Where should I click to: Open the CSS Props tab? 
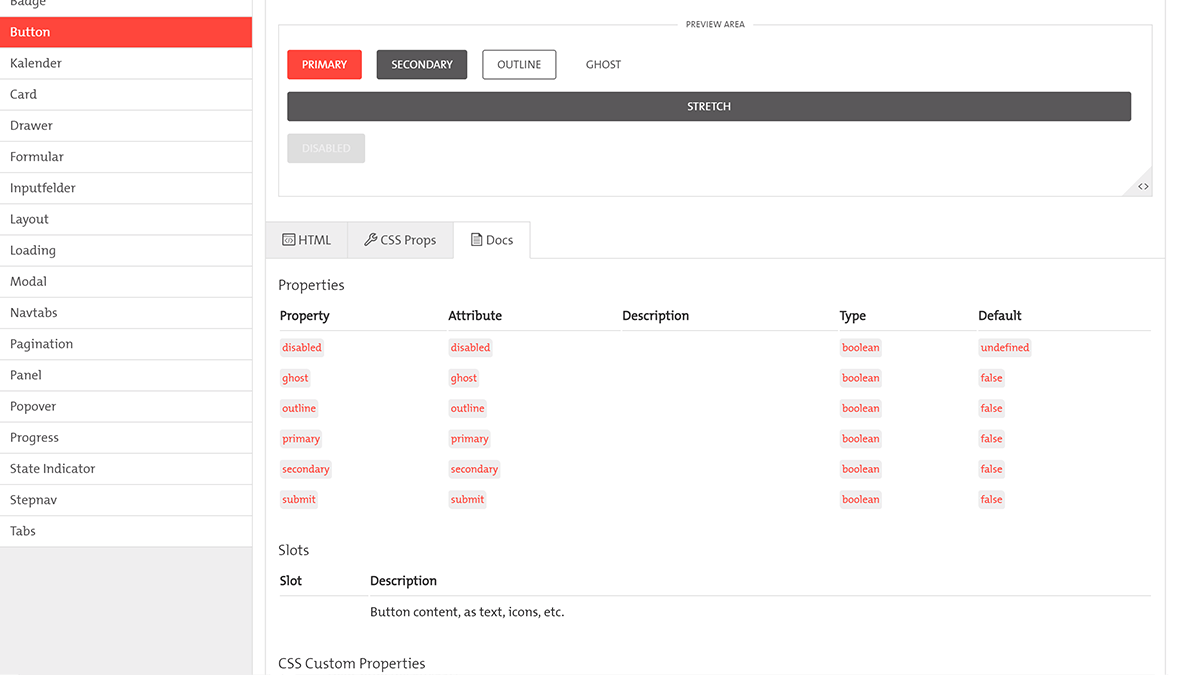400,239
